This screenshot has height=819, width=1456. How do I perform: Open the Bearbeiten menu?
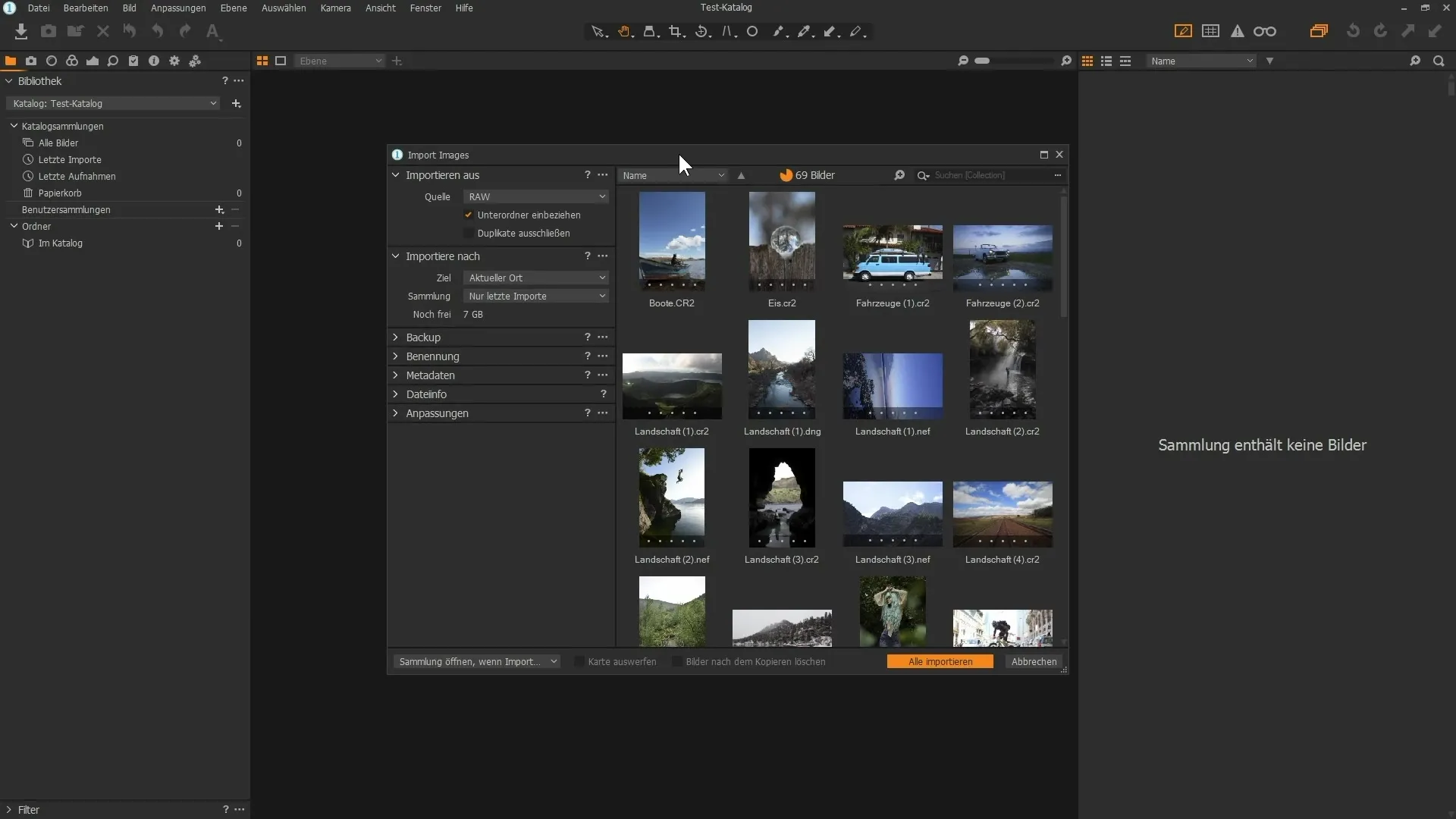click(x=86, y=8)
